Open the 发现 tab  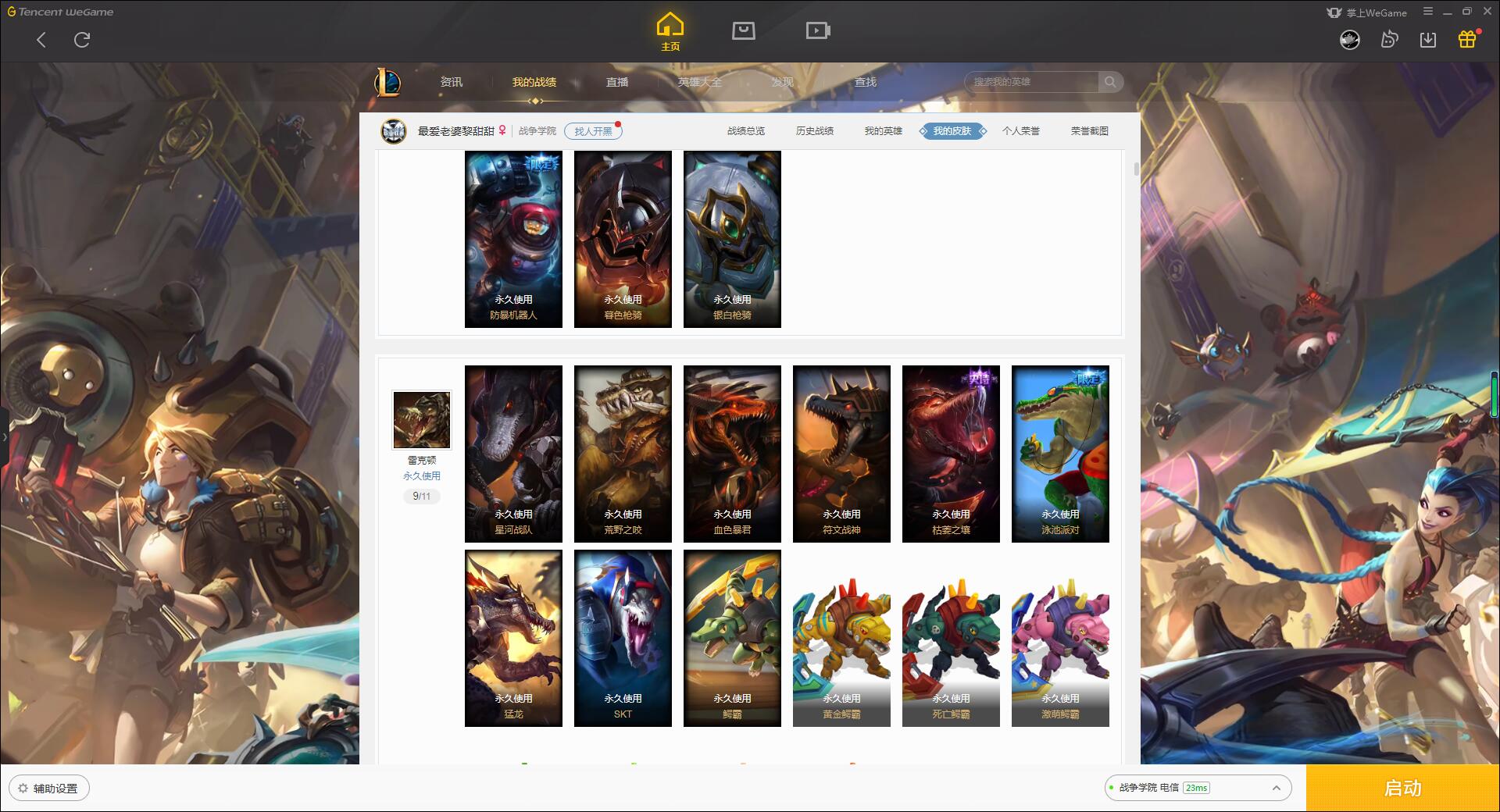pos(783,82)
